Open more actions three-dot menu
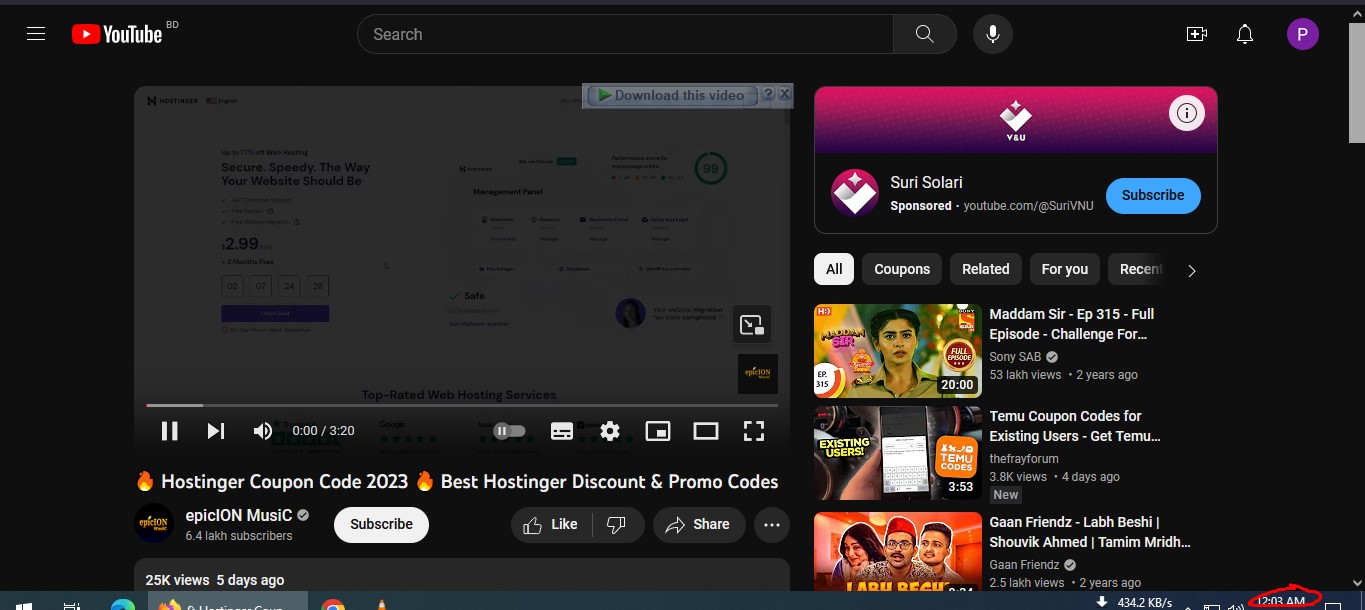The height and width of the screenshot is (610, 1365). (772, 524)
